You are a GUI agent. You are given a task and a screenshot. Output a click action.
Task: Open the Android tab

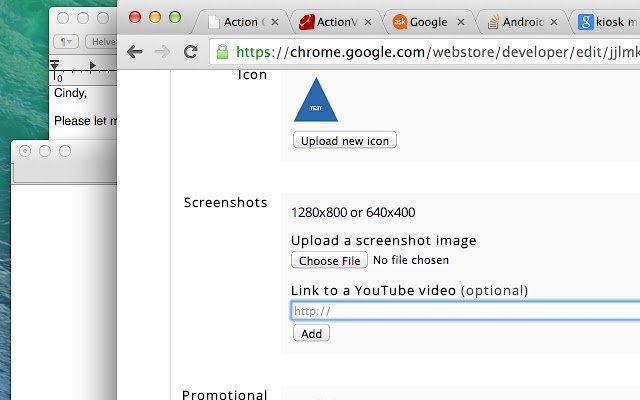pos(522,22)
